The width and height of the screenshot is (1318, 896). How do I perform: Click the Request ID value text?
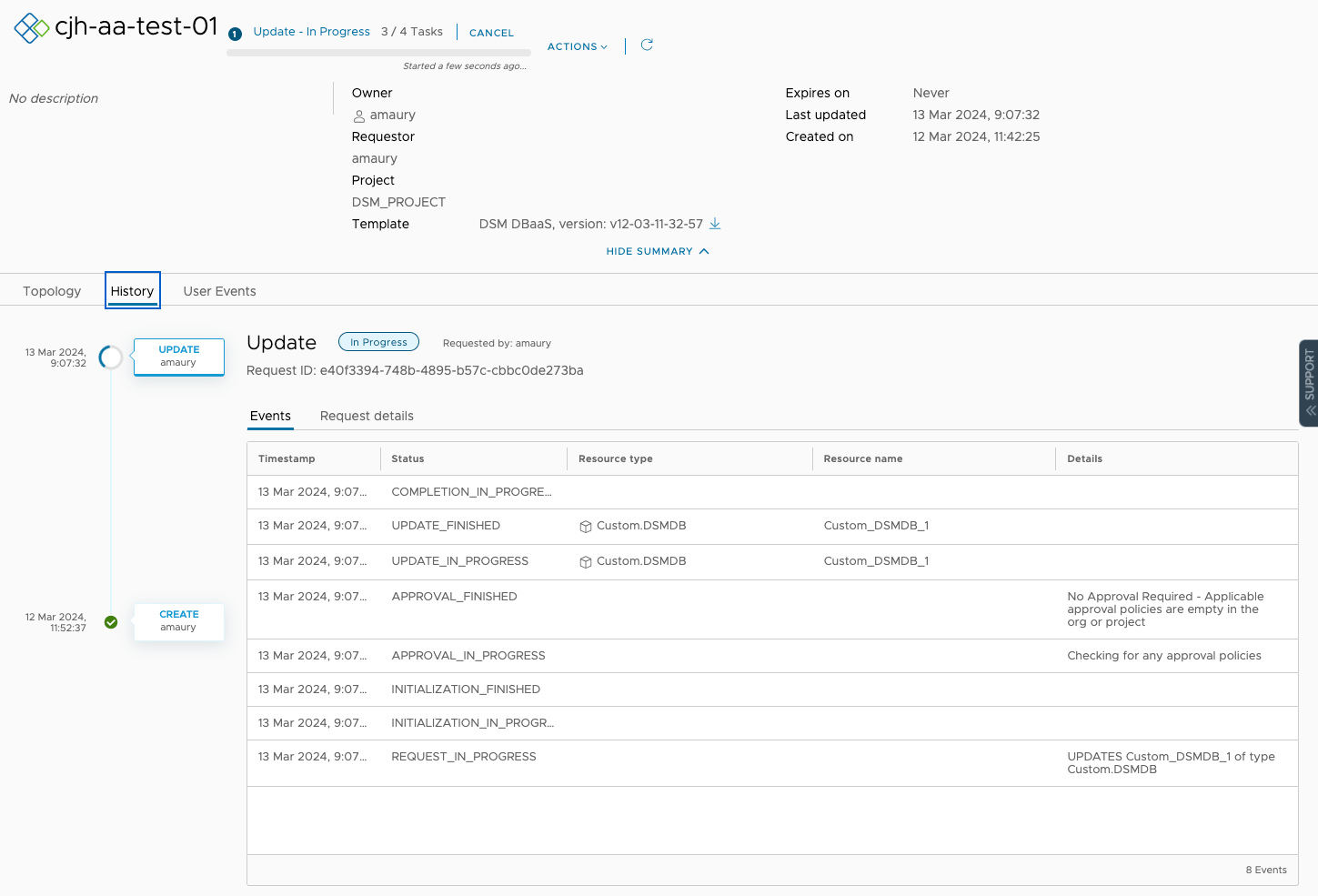coord(451,370)
